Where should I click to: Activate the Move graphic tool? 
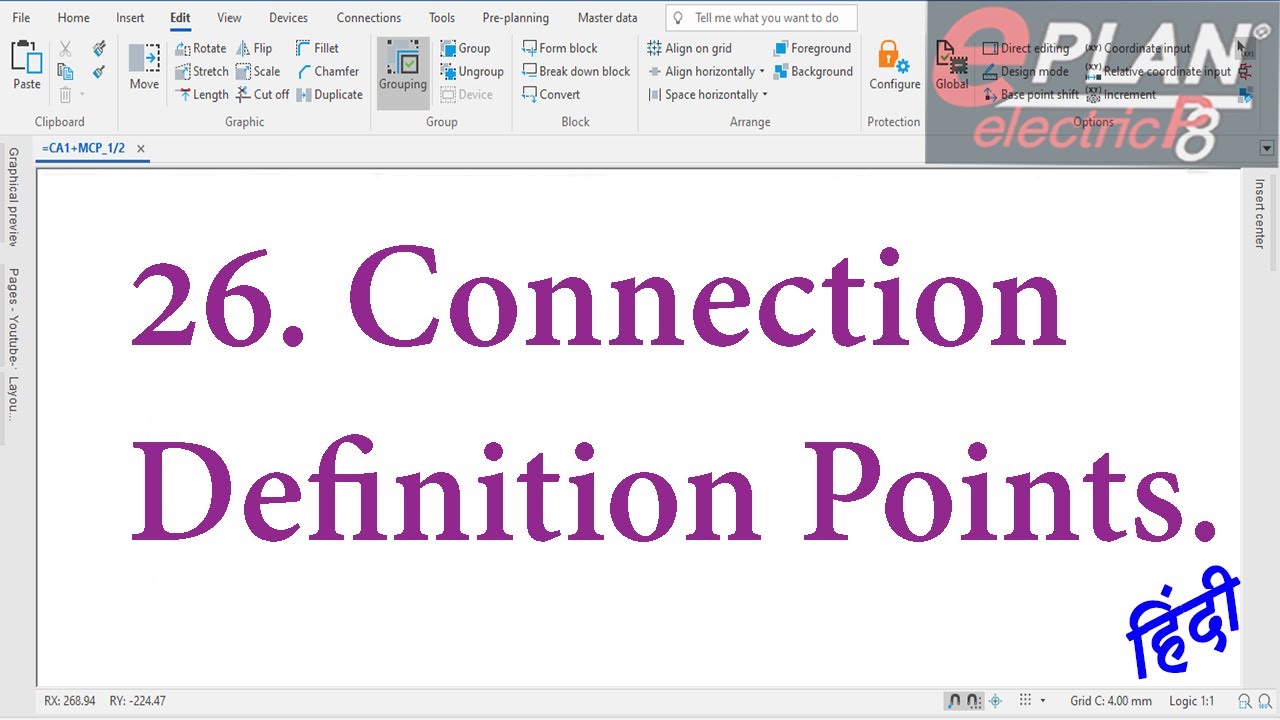[144, 66]
